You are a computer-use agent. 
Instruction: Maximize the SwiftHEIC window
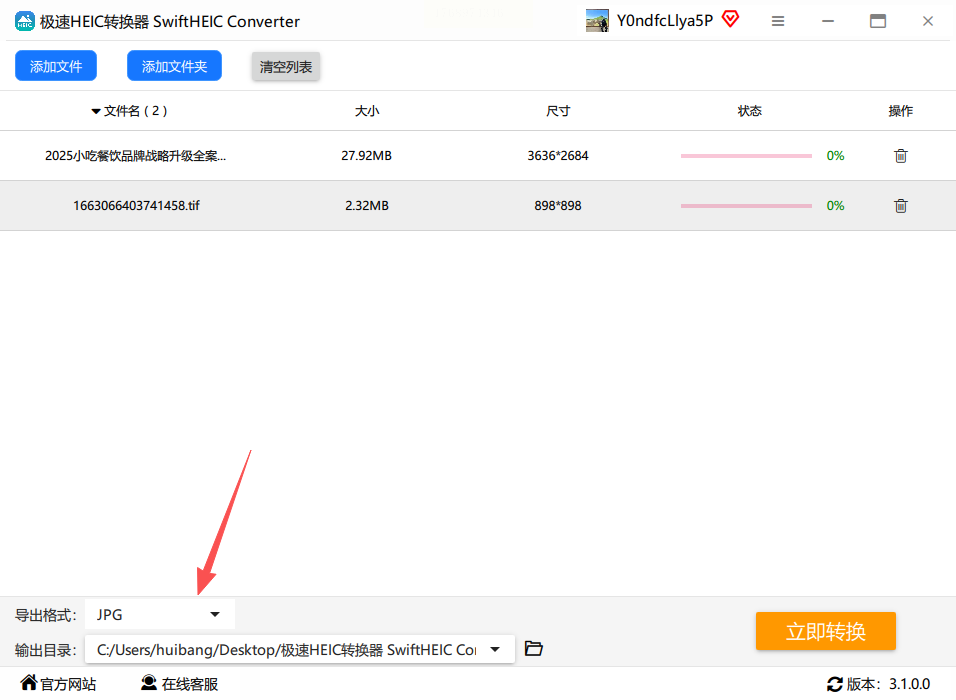(878, 21)
